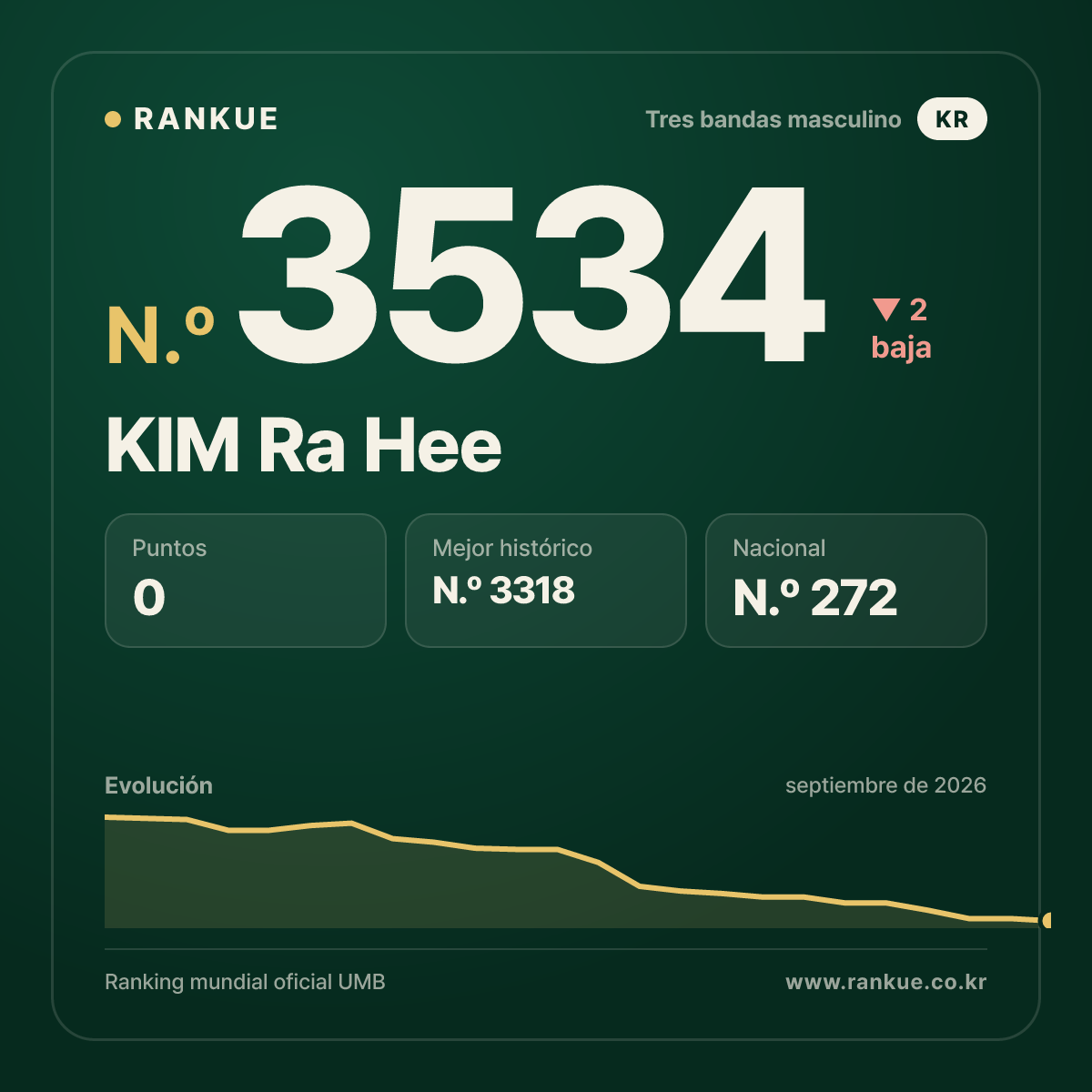Viewport: 1092px width, 1092px height.
Task: Click the 'N.º 3318' best rank value
Action: 504,591
